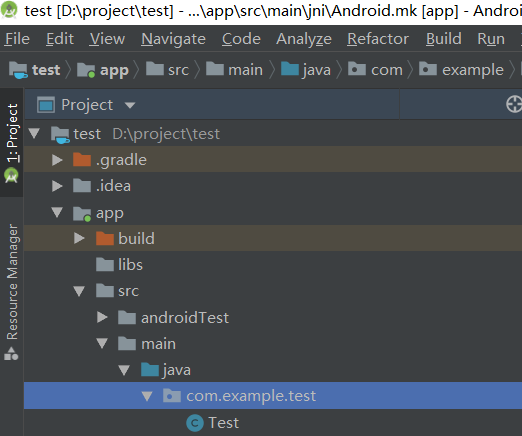
Task: Open the Refactor menu
Action: click(x=378, y=39)
